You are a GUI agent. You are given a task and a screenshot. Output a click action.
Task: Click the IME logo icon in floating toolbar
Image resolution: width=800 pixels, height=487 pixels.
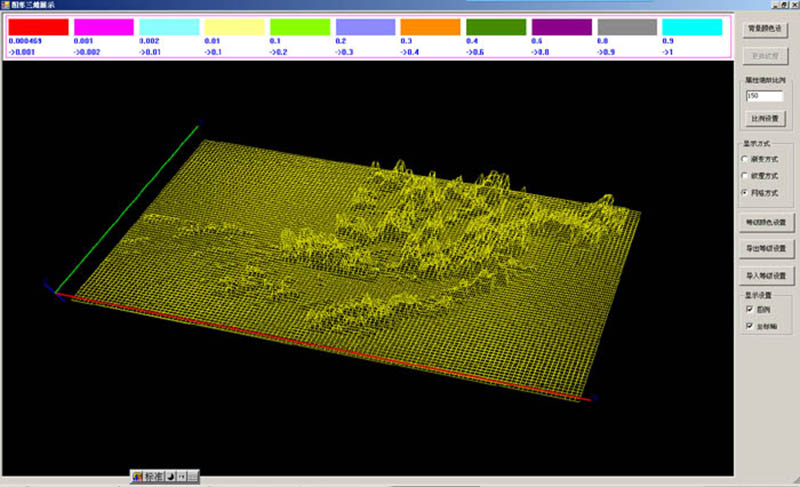click(137, 476)
